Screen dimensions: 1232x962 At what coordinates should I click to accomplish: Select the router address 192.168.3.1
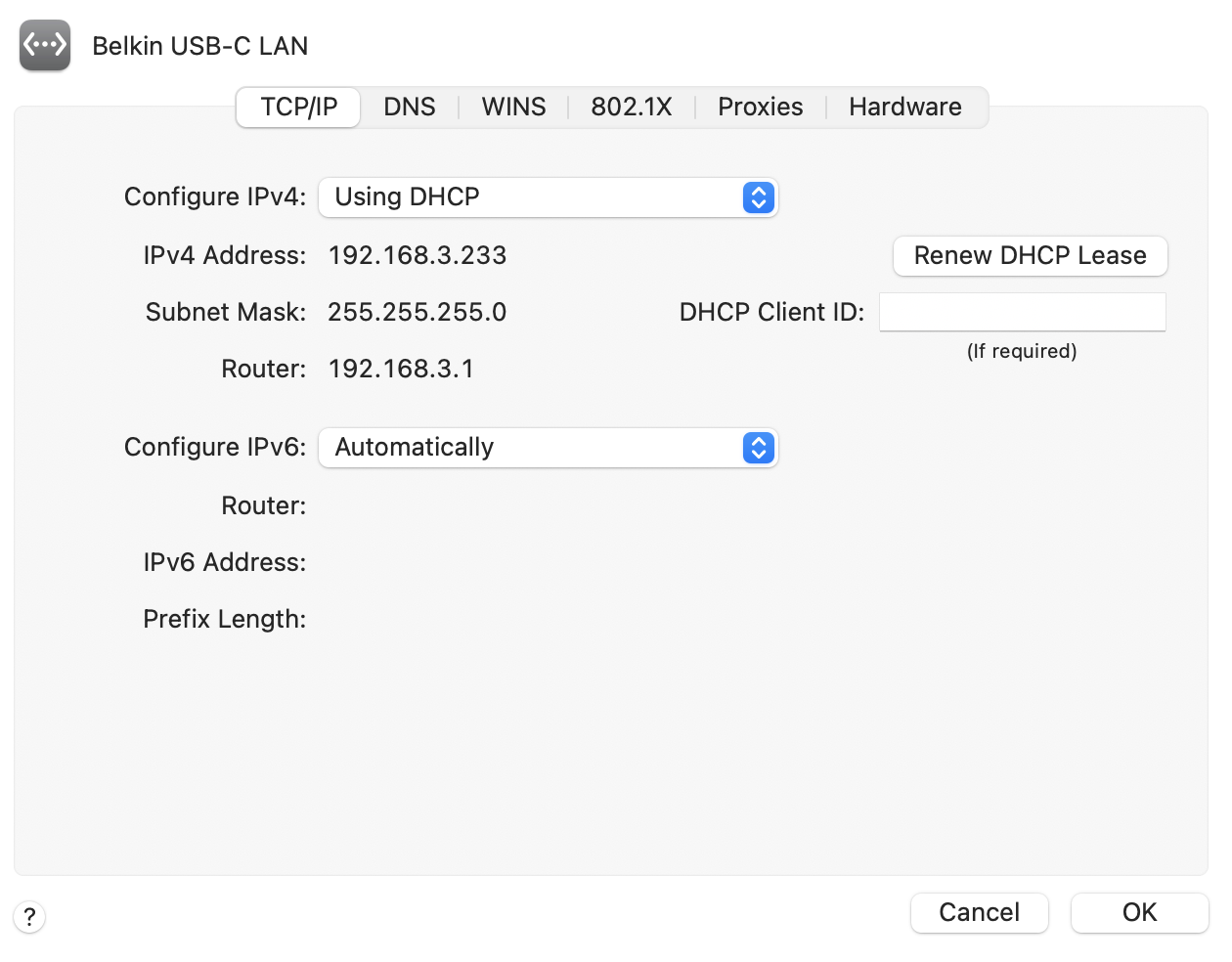401,370
